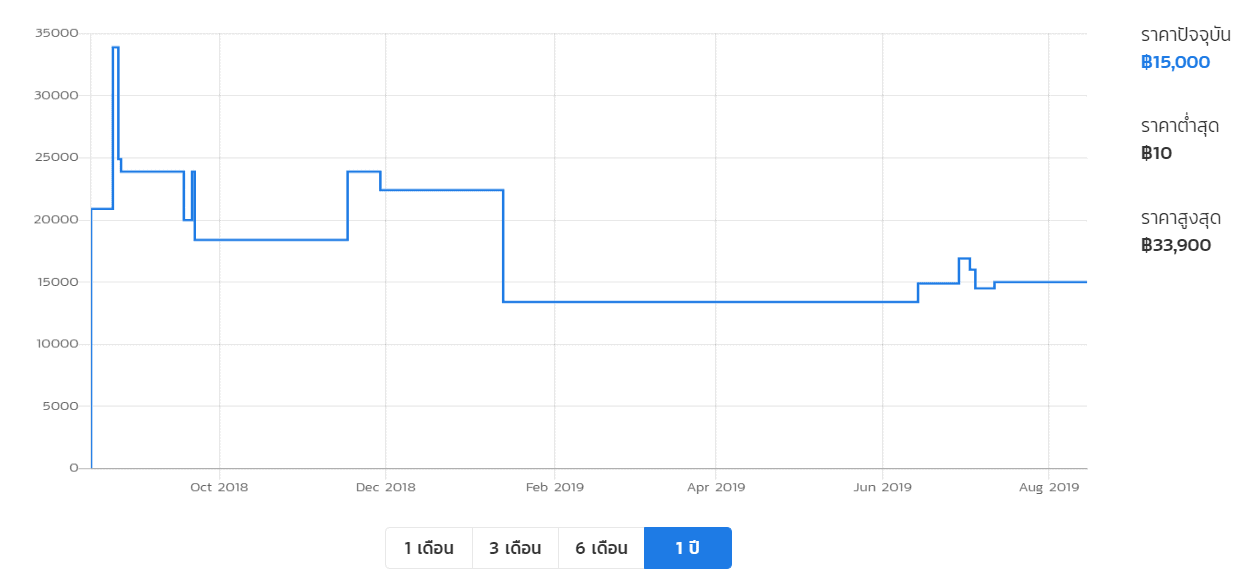Click the long flat 13400 price segment
The image size is (1259, 586).
coord(710,301)
